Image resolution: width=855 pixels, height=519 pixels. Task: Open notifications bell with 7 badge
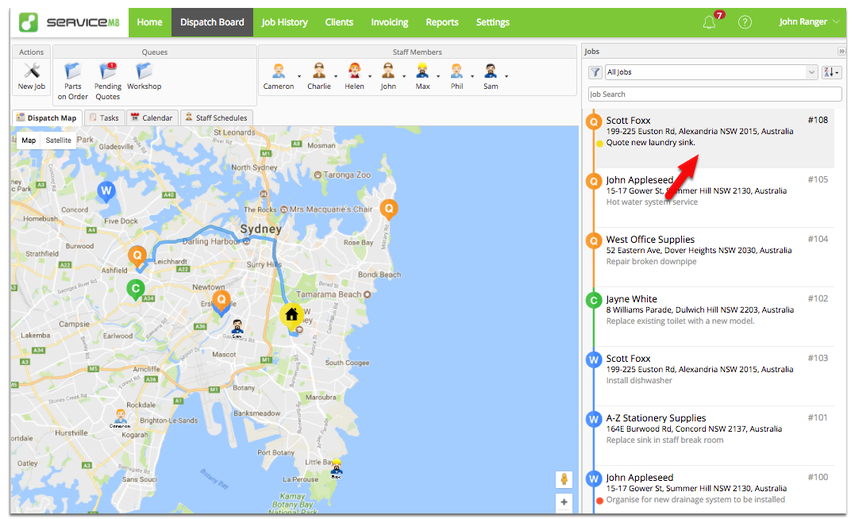pos(709,22)
